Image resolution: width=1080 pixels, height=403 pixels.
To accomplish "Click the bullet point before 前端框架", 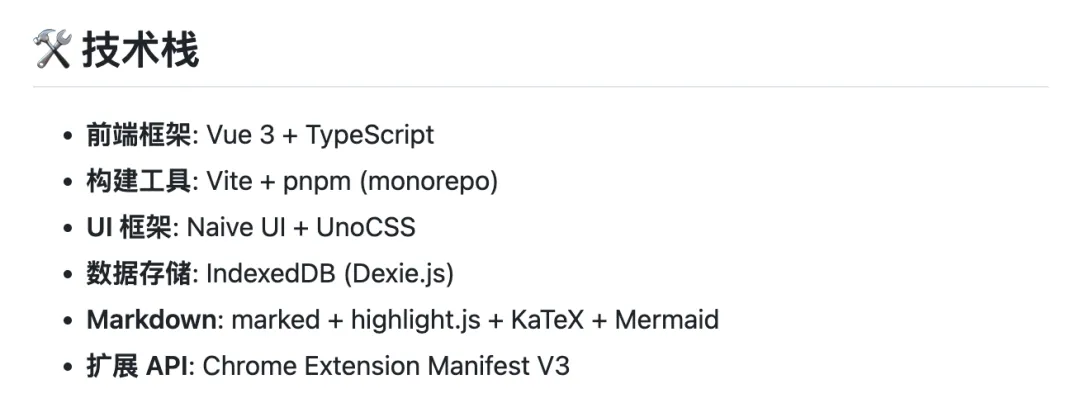I will (x=68, y=136).
